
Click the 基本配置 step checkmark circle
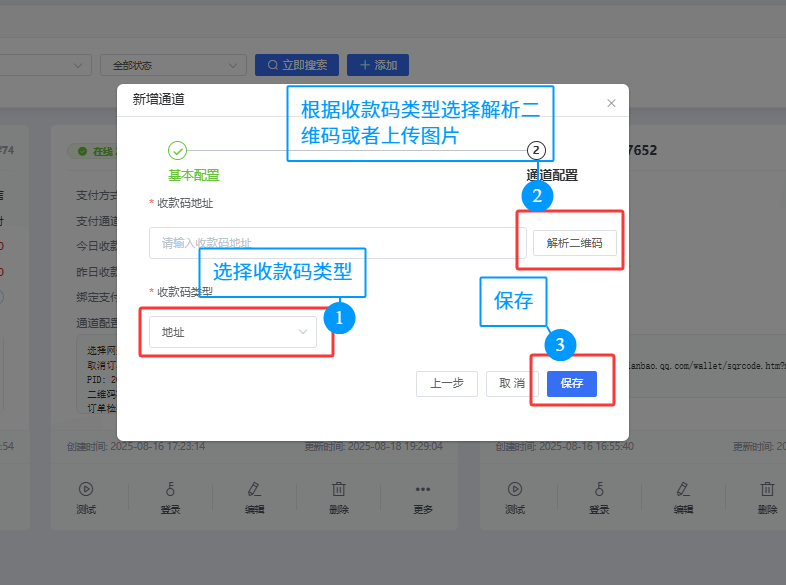(x=178, y=151)
